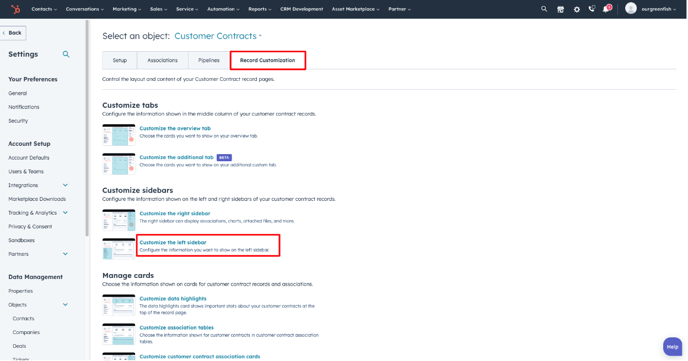Viewport: 688px width, 361px height.
Task: Open Deals object settings
Action: [19, 346]
